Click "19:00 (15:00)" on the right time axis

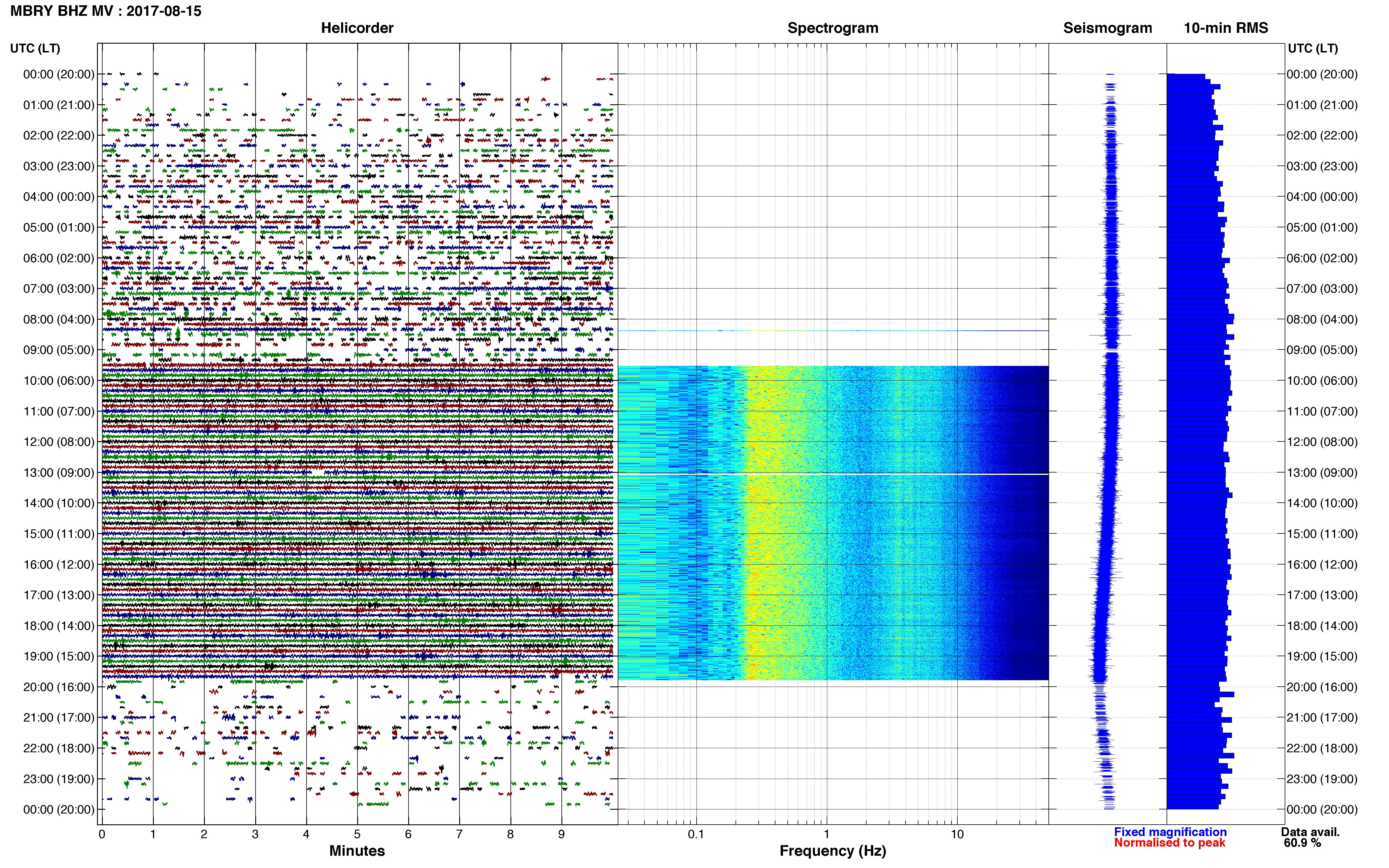tap(1322, 656)
